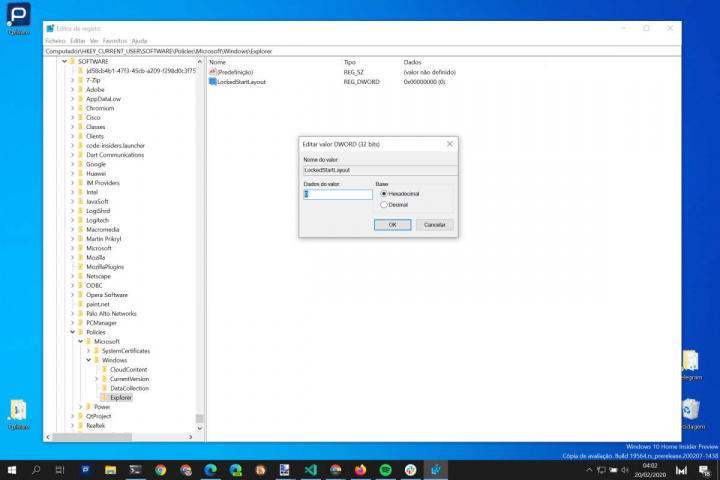Click the Explorer folder icon in tree
The image size is (720, 480).
[105, 397]
